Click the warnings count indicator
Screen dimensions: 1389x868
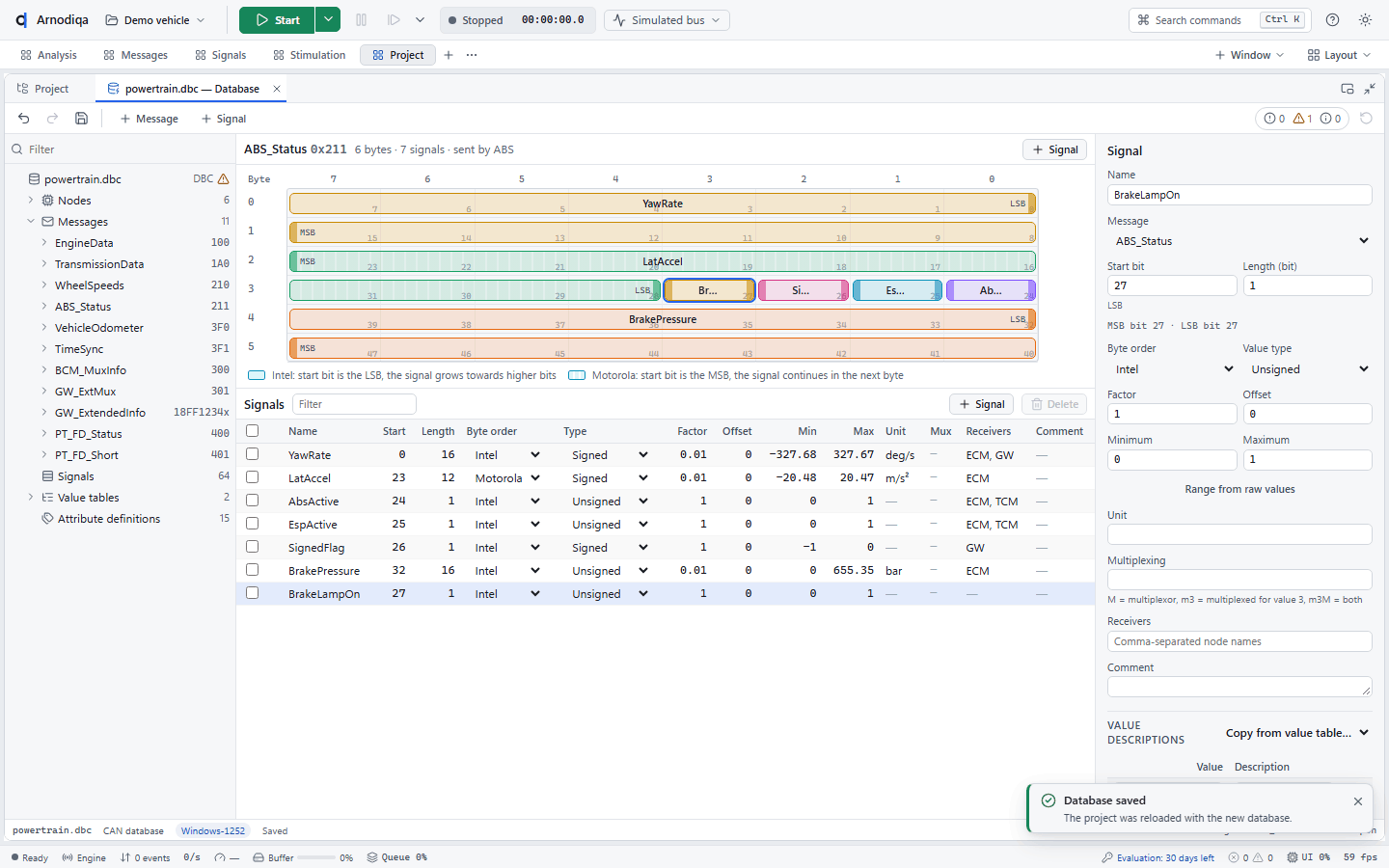[x=1303, y=119]
